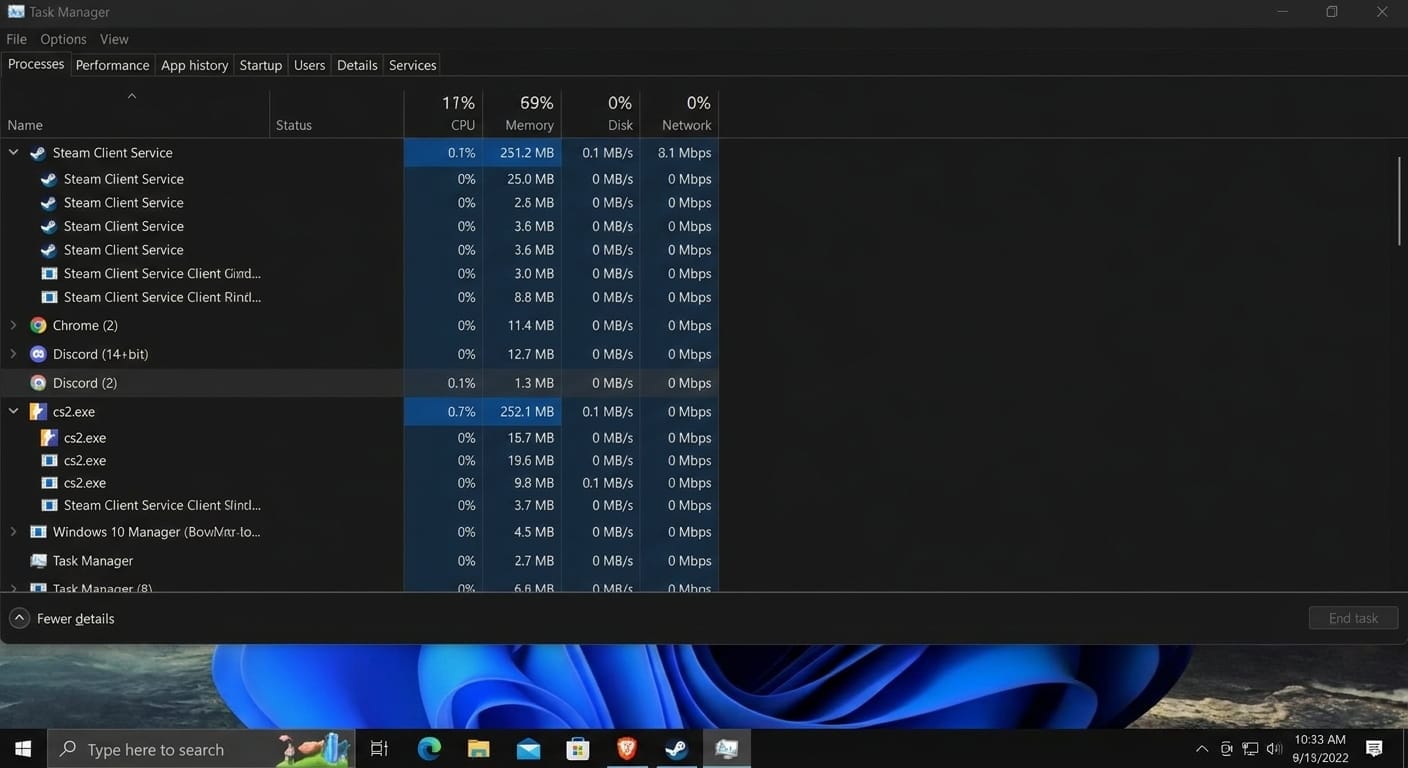Open the View menu
This screenshot has height=768, width=1408.
point(114,39)
